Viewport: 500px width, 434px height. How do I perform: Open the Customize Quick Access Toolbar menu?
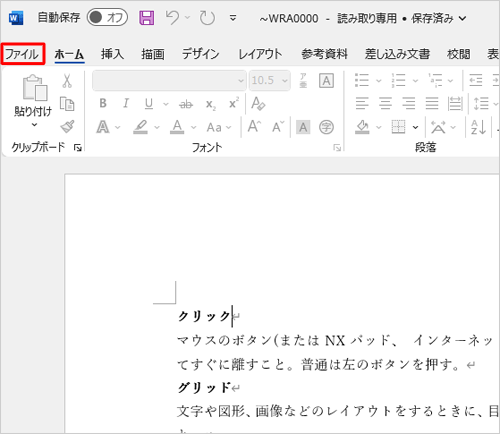point(233,18)
